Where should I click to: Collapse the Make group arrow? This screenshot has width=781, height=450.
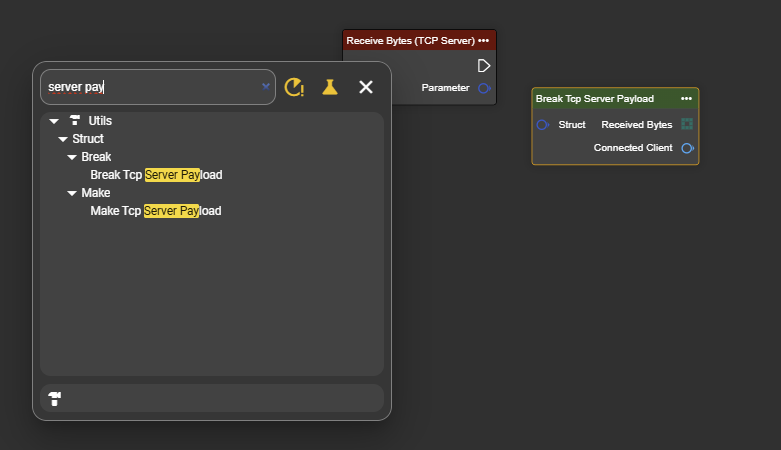(72, 193)
